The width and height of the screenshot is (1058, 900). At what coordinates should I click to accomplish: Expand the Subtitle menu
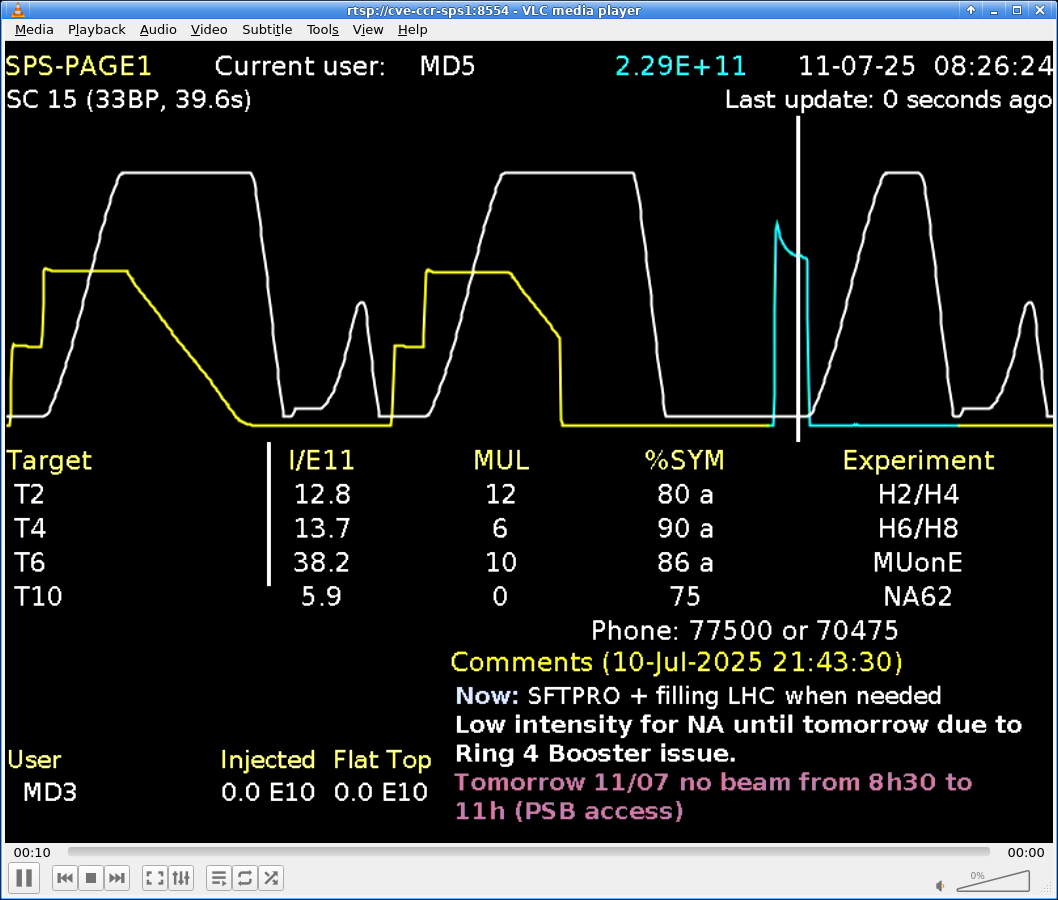point(267,30)
